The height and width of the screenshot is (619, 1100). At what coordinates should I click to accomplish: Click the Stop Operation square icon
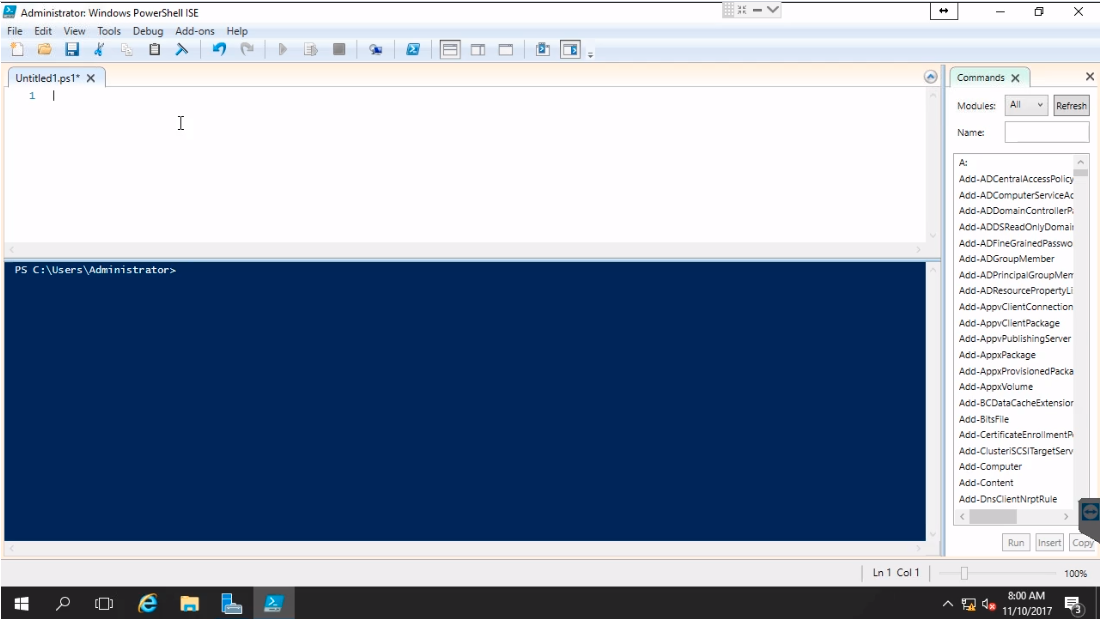339,49
